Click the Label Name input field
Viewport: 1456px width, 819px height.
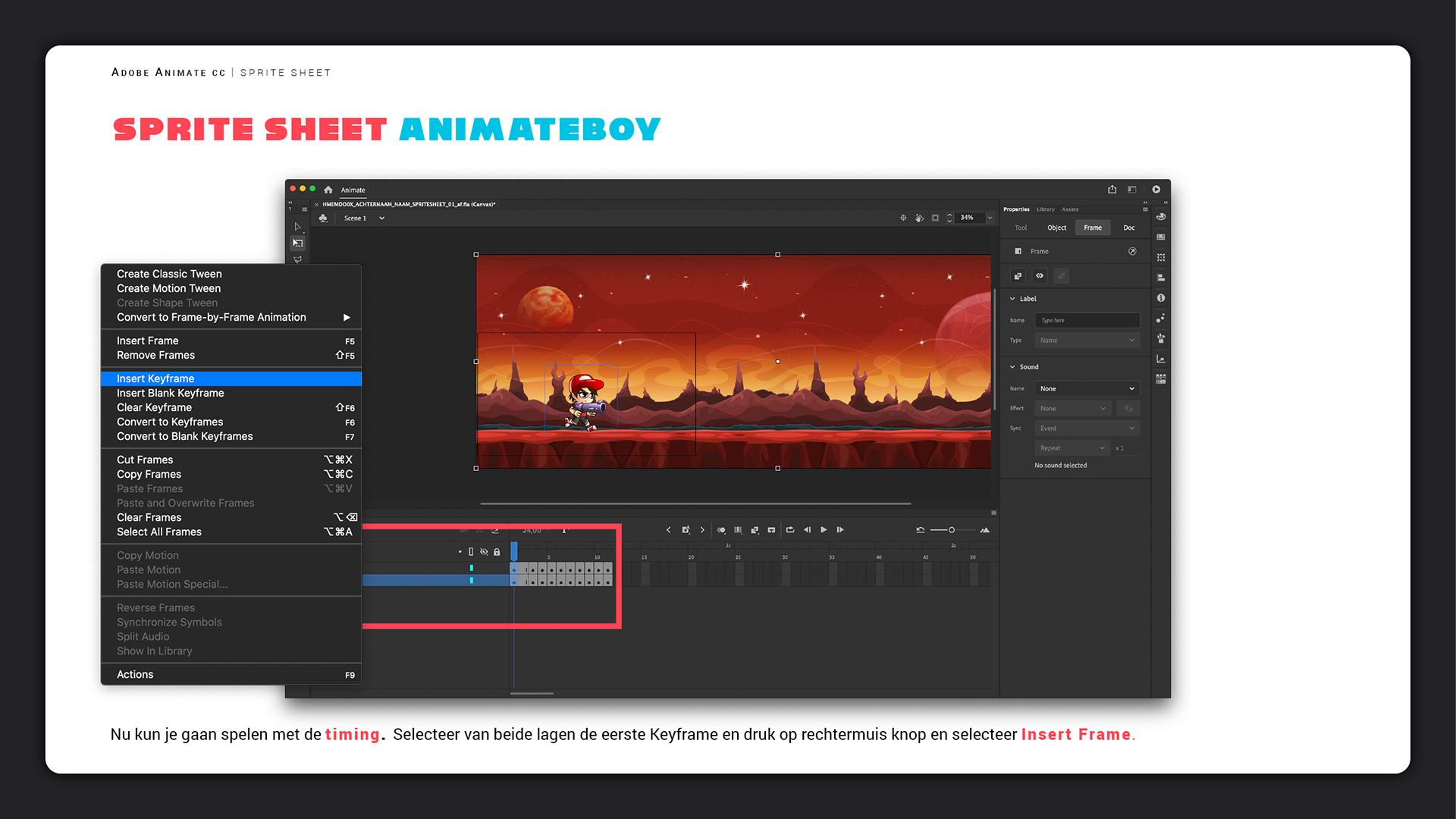1087,320
